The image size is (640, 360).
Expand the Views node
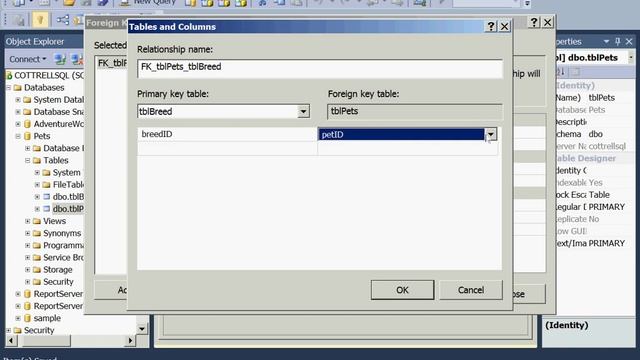point(28,221)
